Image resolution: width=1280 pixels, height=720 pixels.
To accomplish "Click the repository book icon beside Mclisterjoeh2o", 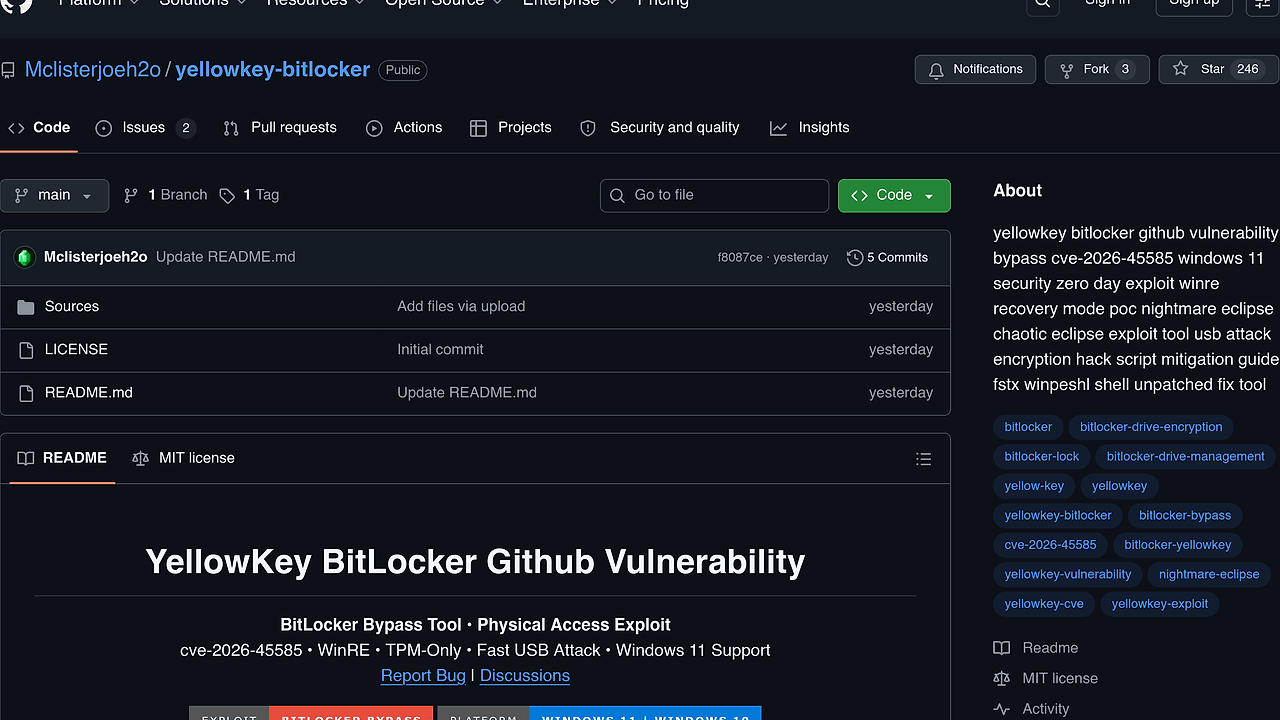I will (x=8, y=70).
